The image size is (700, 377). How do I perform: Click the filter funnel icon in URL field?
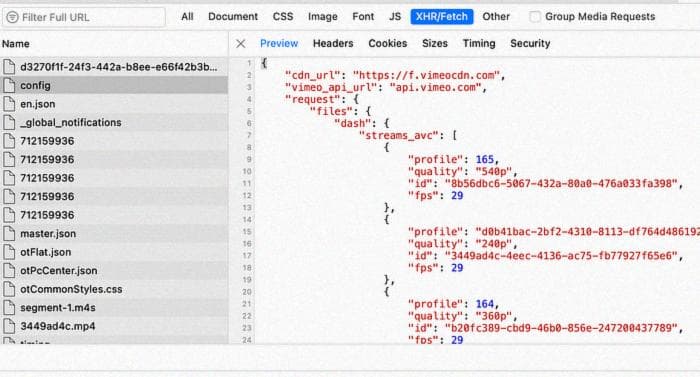coord(12,17)
